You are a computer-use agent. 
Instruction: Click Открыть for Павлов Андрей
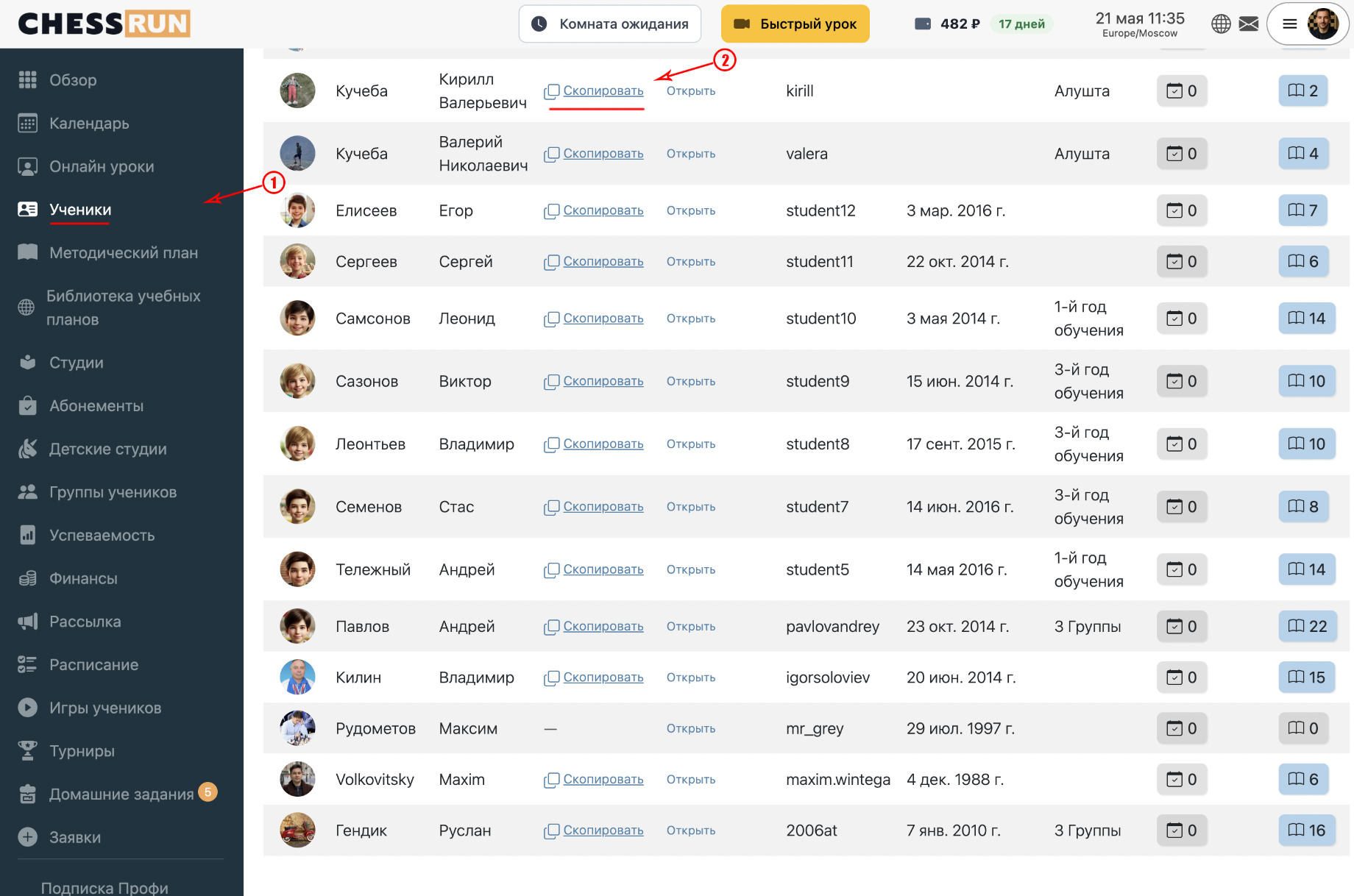pos(690,626)
